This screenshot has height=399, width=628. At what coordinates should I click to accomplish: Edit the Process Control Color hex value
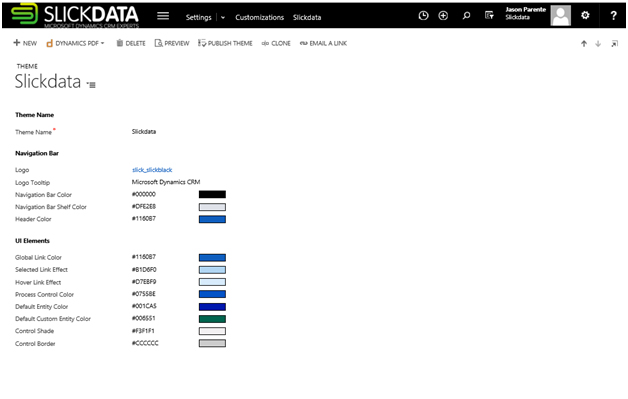click(x=144, y=294)
